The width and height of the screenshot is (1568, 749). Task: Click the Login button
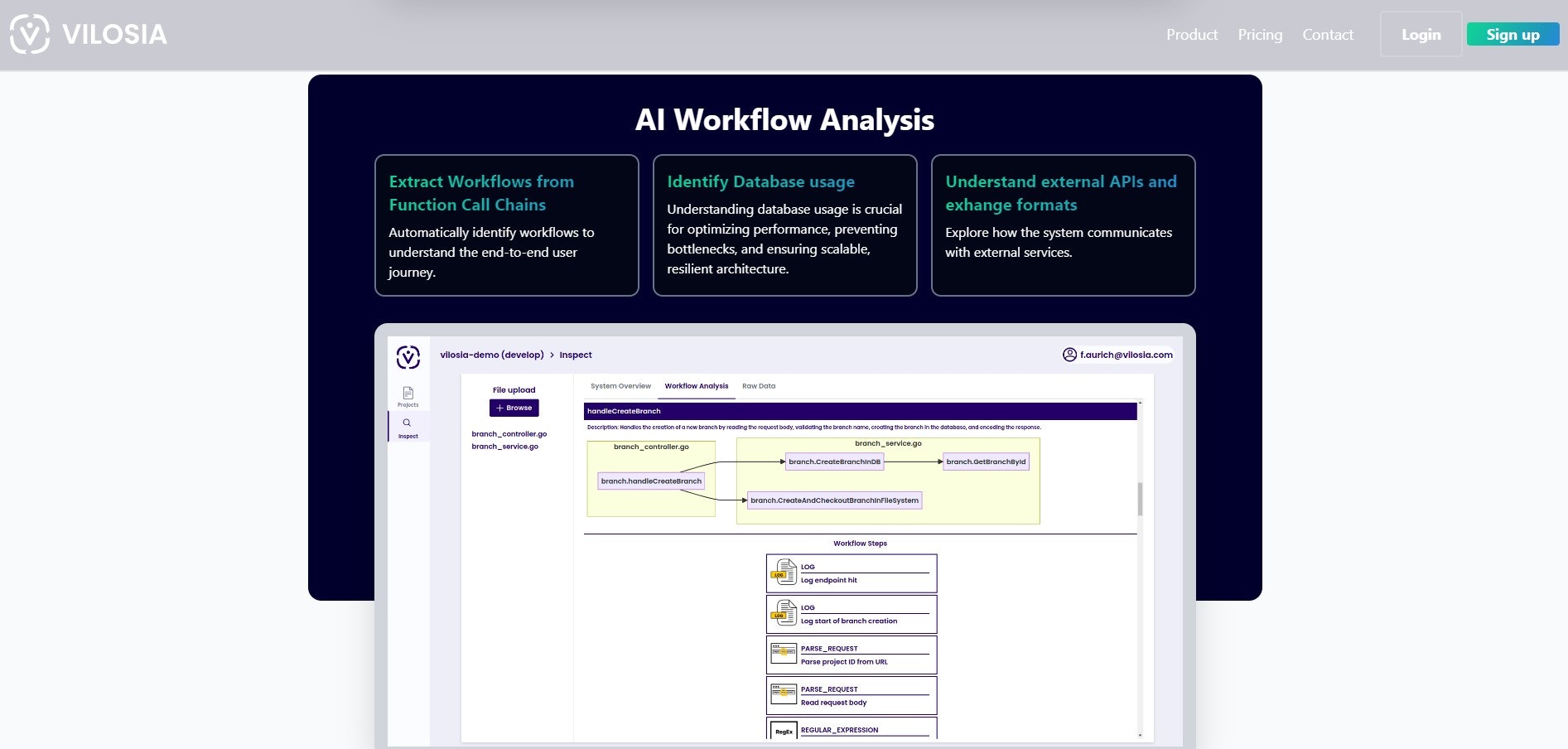click(1421, 34)
